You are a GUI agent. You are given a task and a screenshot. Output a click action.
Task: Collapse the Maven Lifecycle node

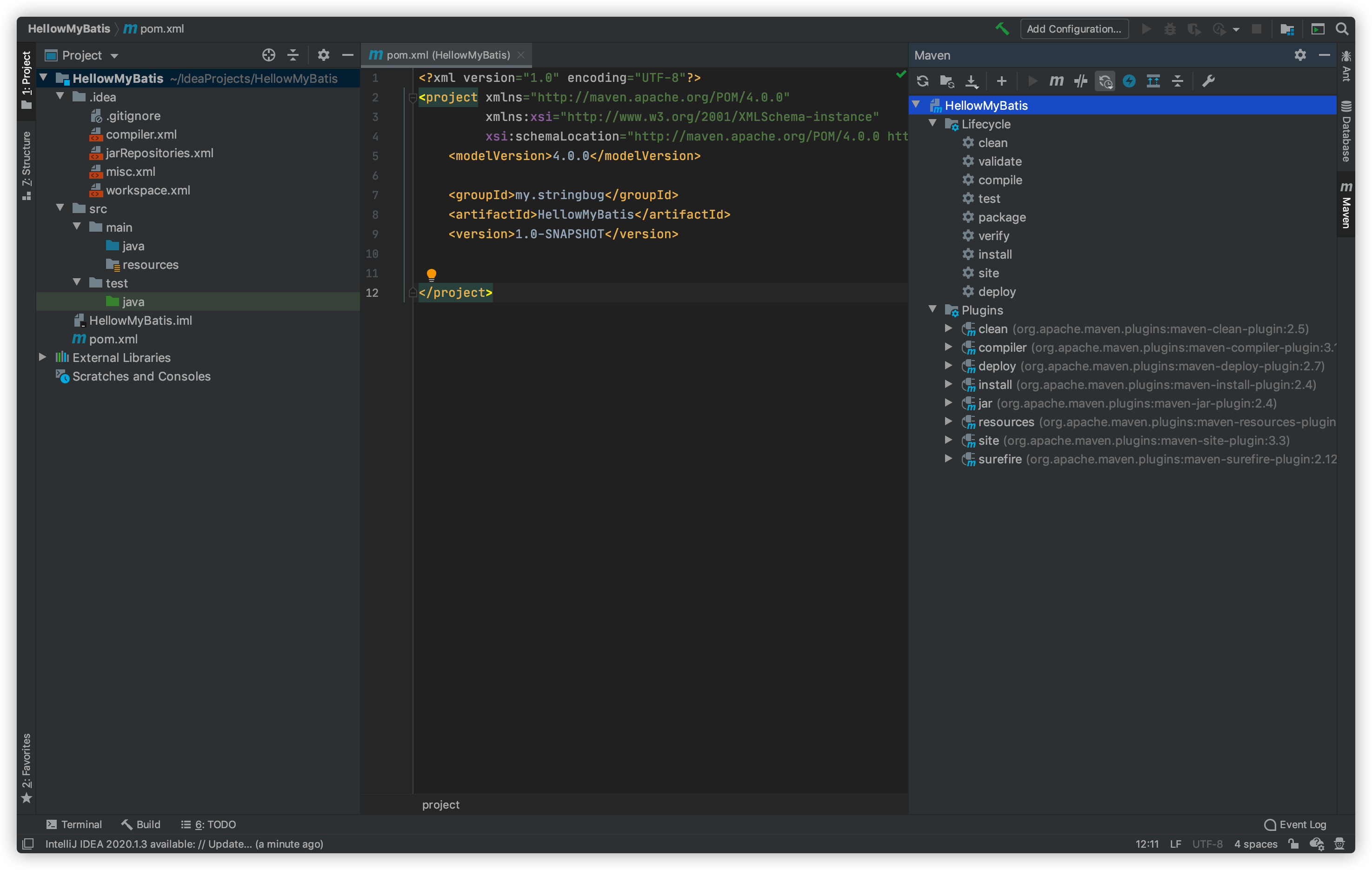[932, 123]
